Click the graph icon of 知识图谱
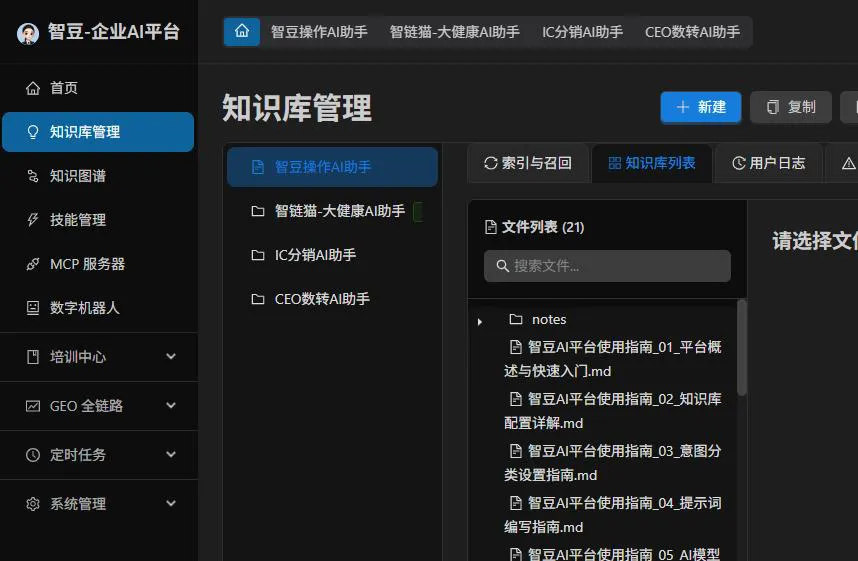858x561 pixels. [x=33, y=176]
